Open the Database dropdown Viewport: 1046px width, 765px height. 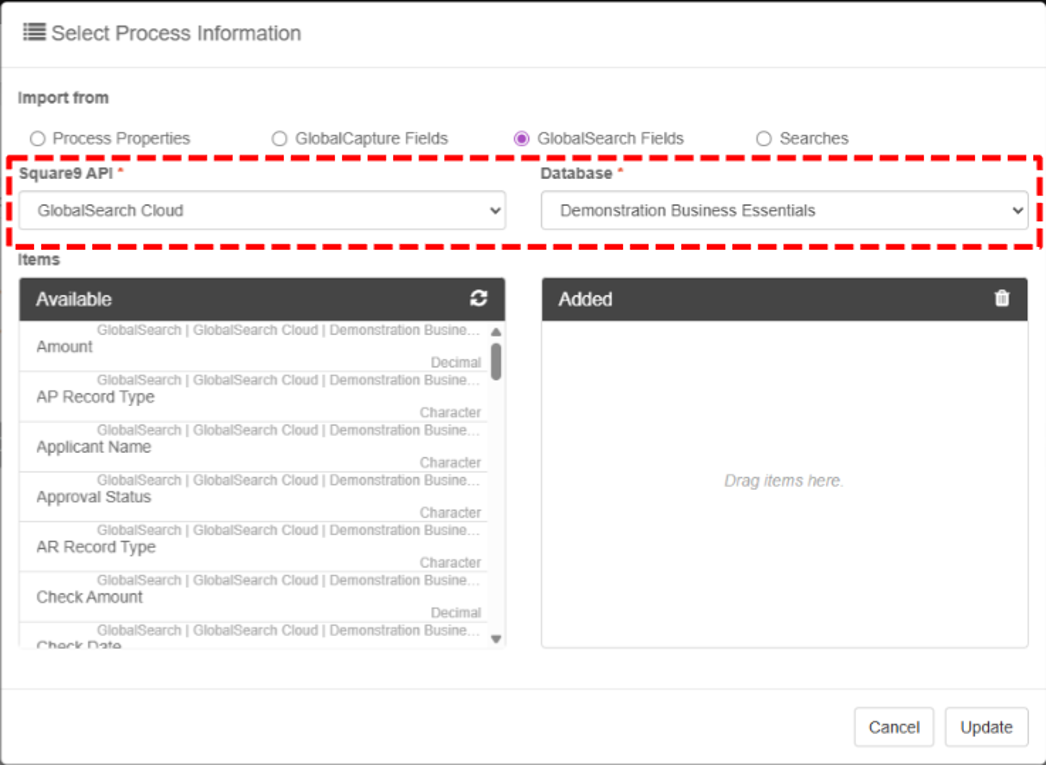[784, 211]
